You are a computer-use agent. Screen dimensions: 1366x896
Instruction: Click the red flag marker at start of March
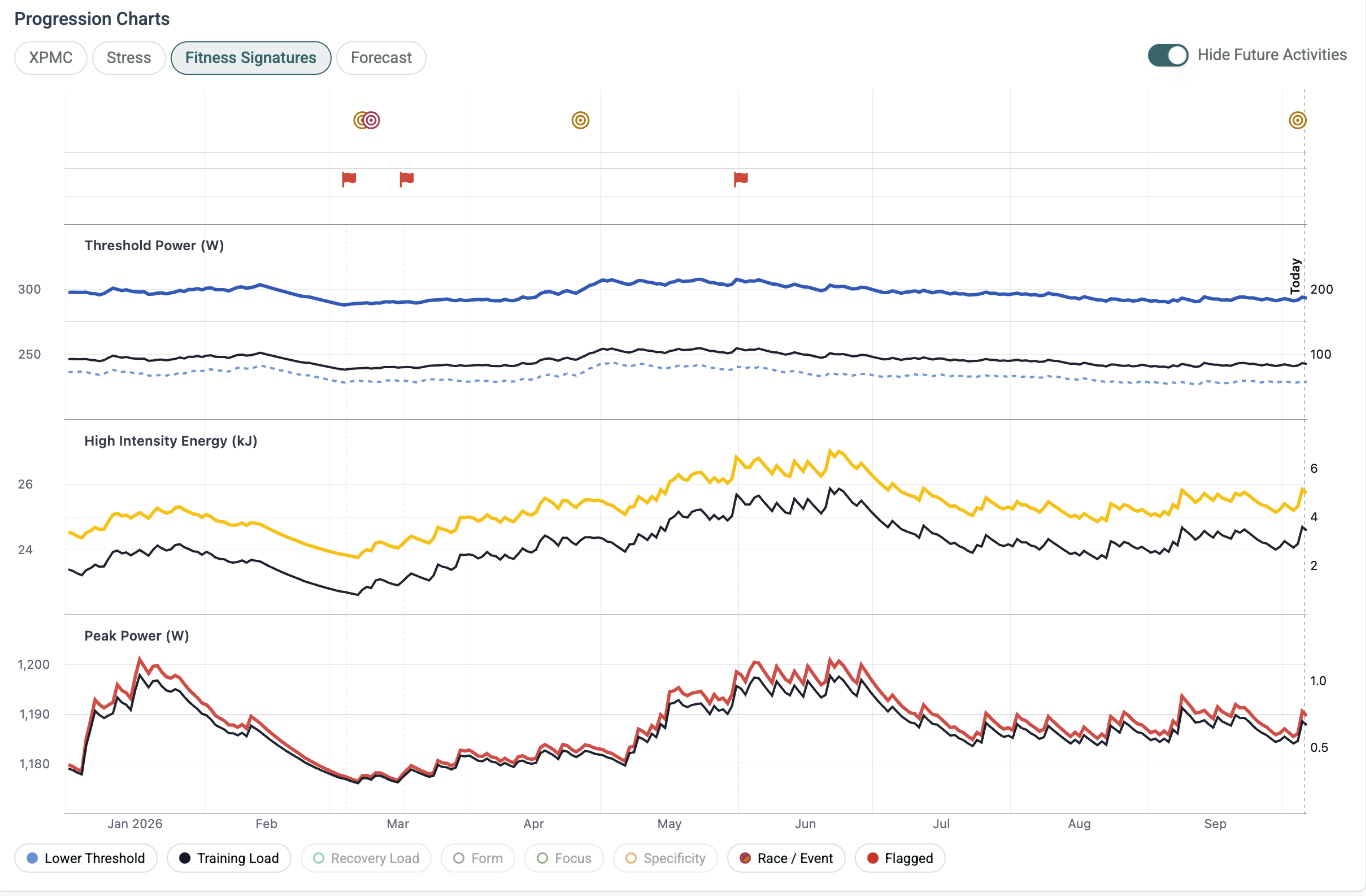(x=406, y=179)
